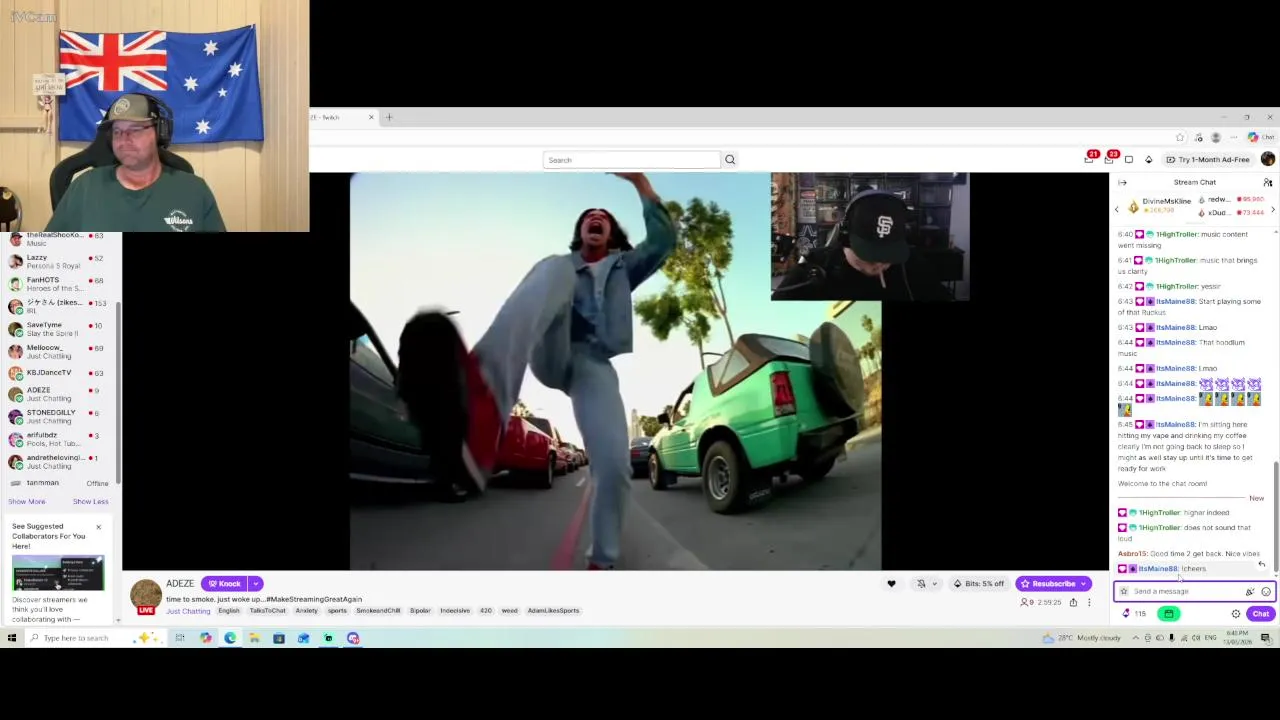Open weather widget 28°C Mostly cloudy
The image size is (1280, 720).
[x=1083, y=638]
